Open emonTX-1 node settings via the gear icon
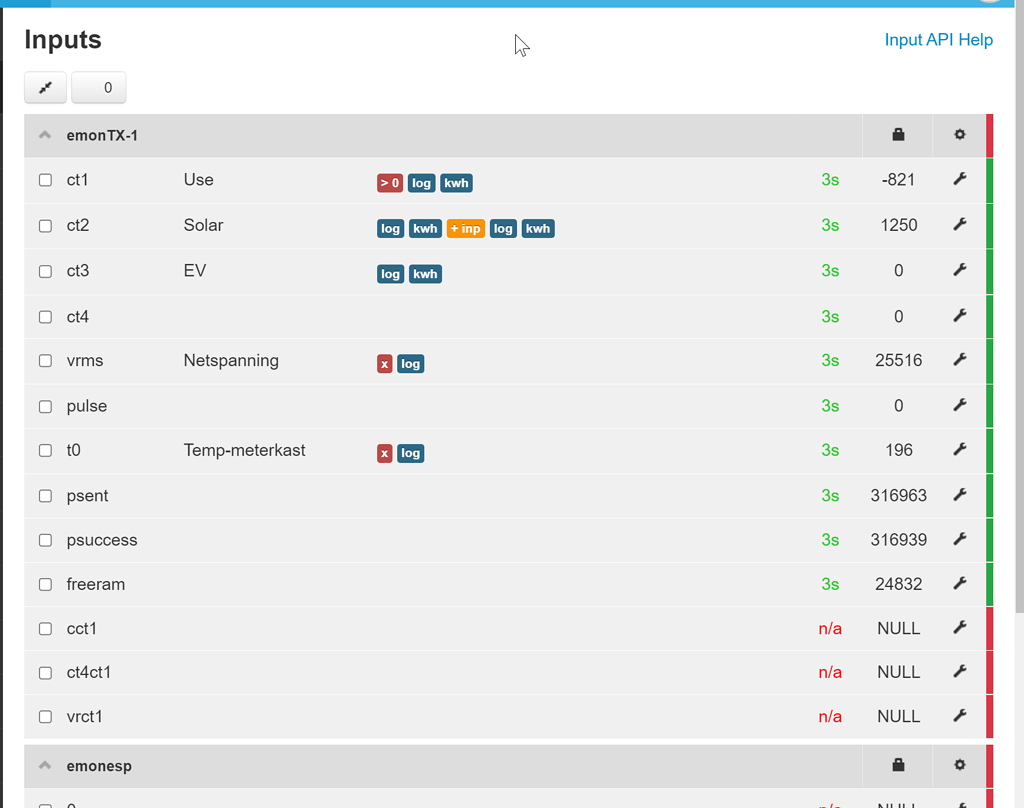The width and height of the screenshot is (1024, 808). [959, 134]
